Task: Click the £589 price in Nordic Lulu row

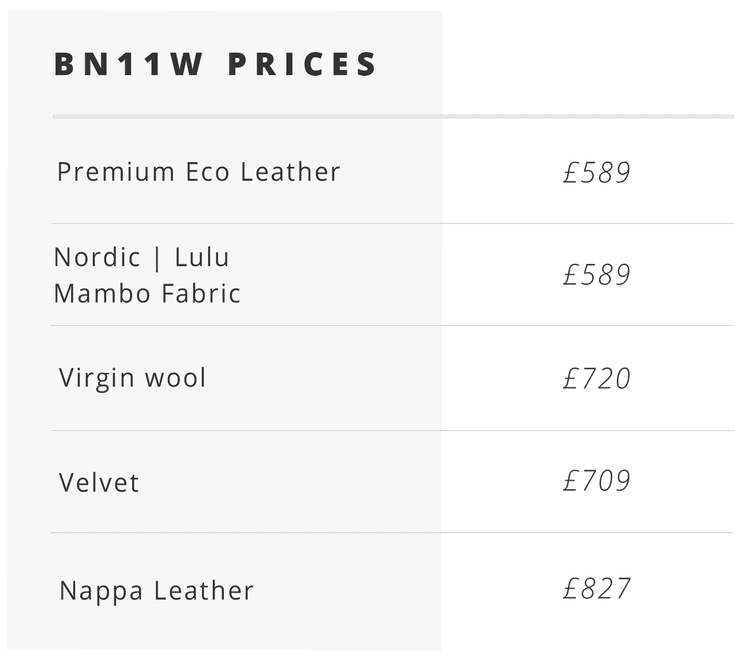Action: click(596, 274)
